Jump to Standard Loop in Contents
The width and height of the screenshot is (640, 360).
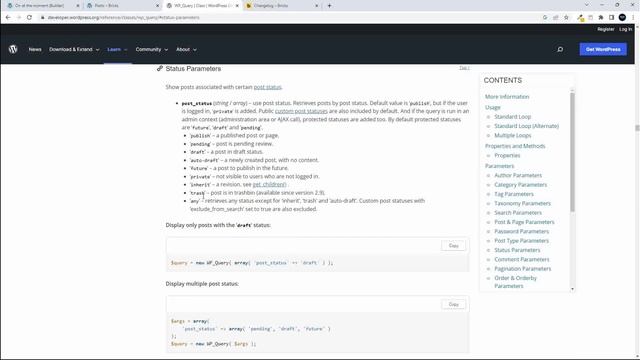point(512,117)
